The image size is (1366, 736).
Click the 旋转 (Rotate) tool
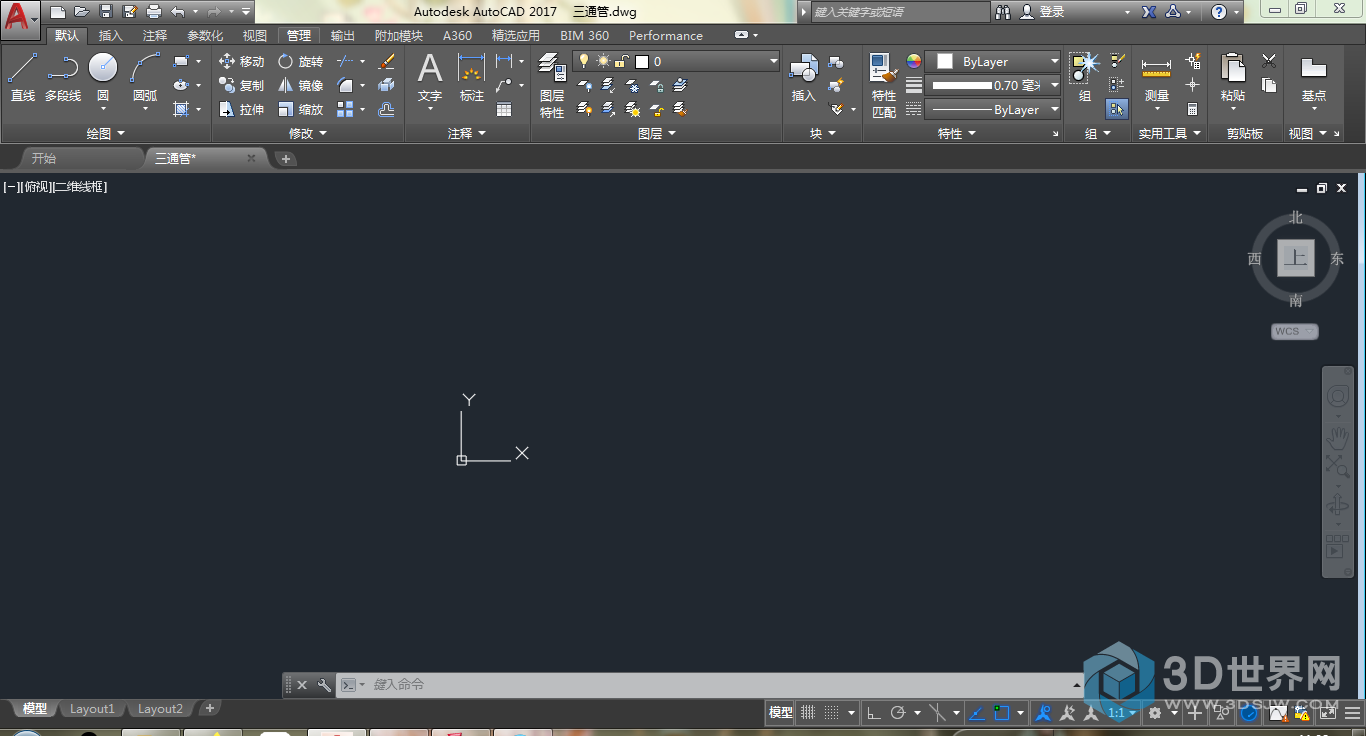[301, 62]
